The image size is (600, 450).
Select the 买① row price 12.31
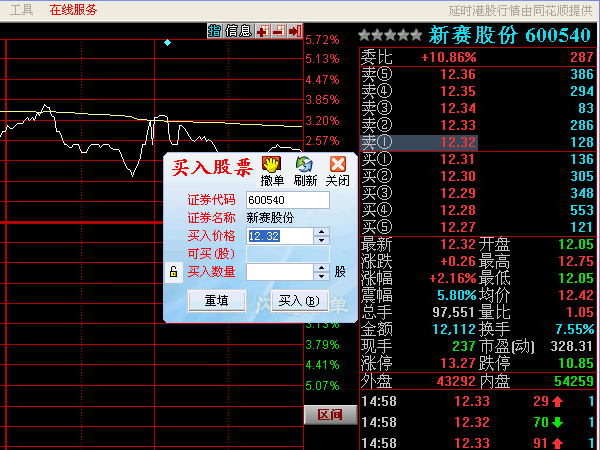click(x=458, y=159)
